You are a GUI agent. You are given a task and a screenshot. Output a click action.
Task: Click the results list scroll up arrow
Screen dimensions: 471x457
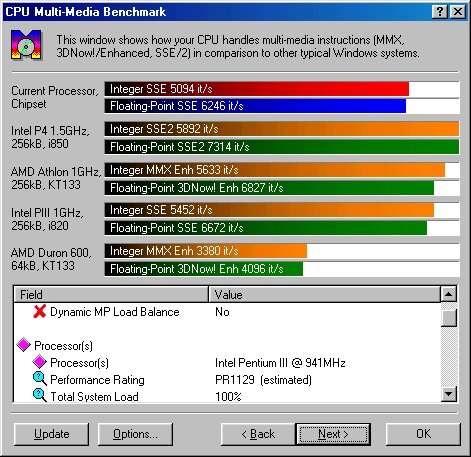coord(449,294)
